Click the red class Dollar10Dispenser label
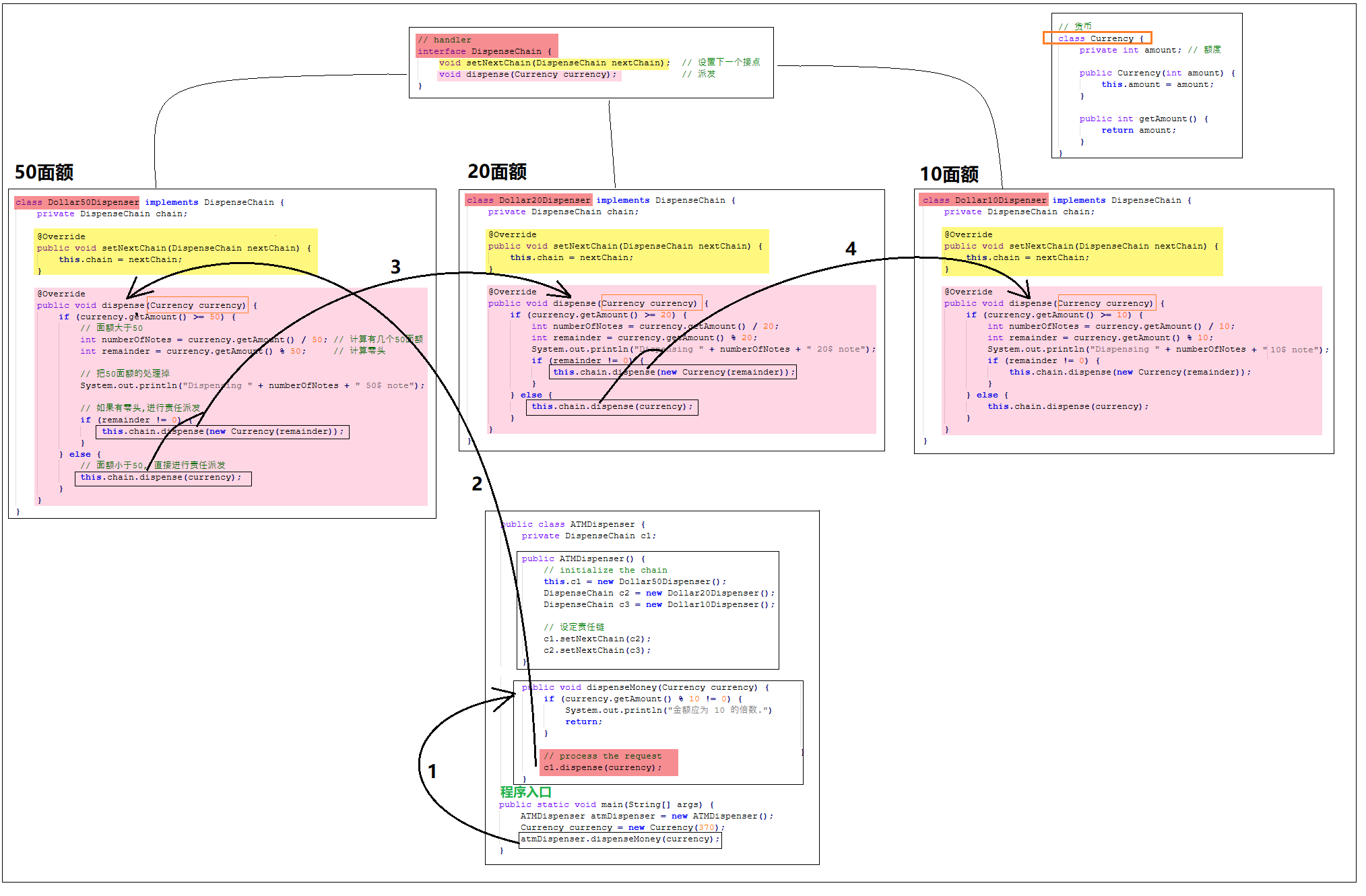Viewport: 1366px width, 896px height. click(984, 200)
